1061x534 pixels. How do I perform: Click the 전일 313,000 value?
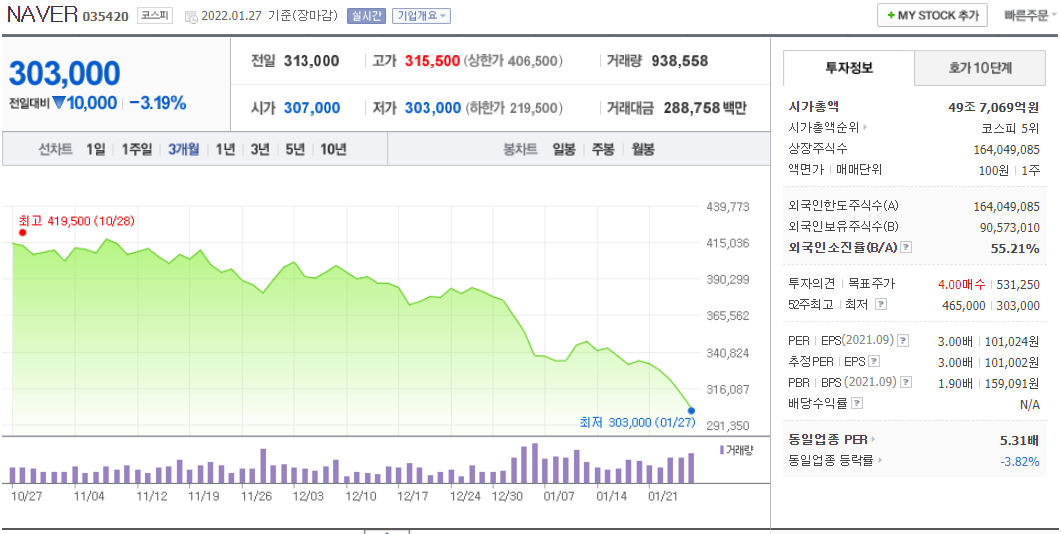click(312, 62)
